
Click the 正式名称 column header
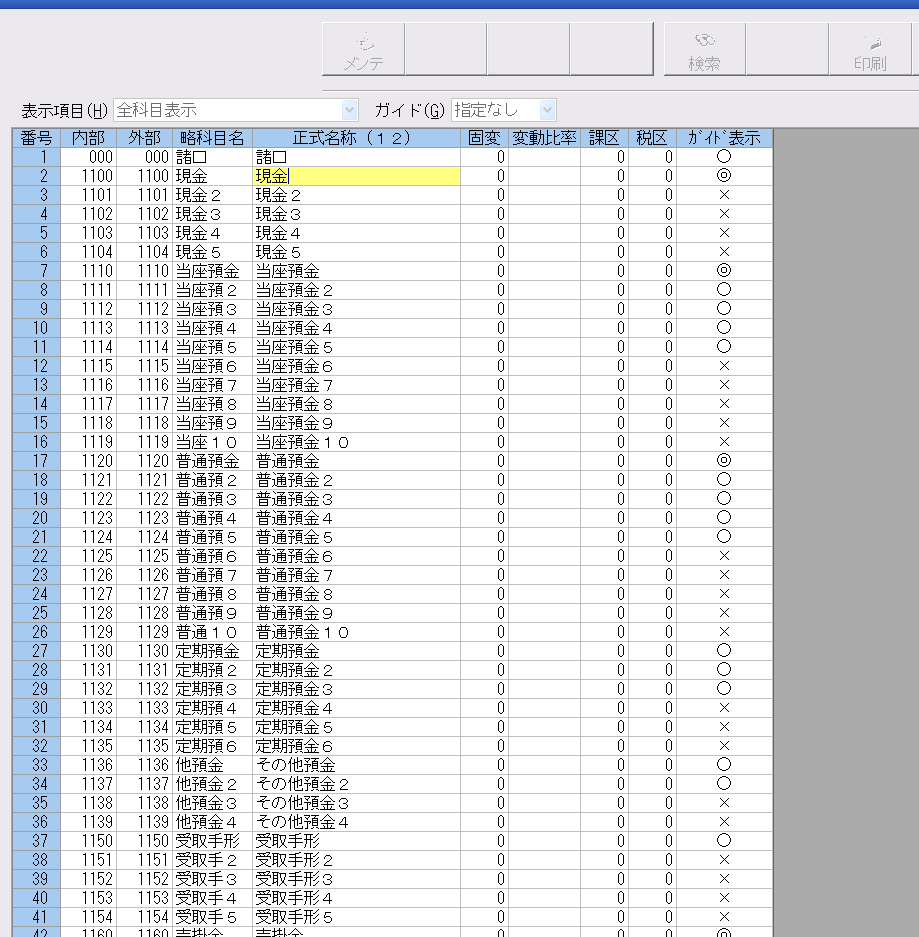pos(357,138)
